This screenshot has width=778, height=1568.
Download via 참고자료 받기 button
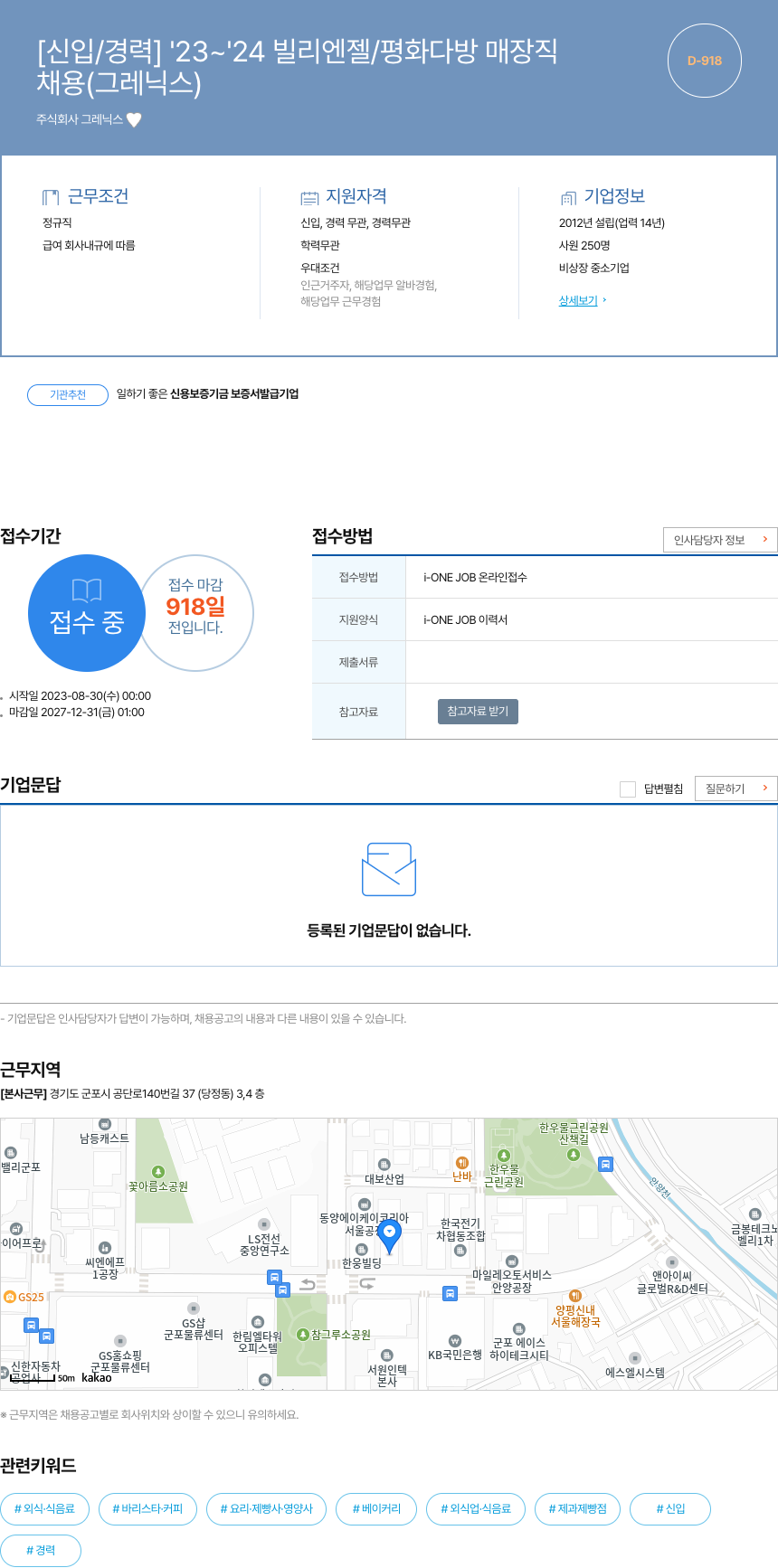point(478,712)
